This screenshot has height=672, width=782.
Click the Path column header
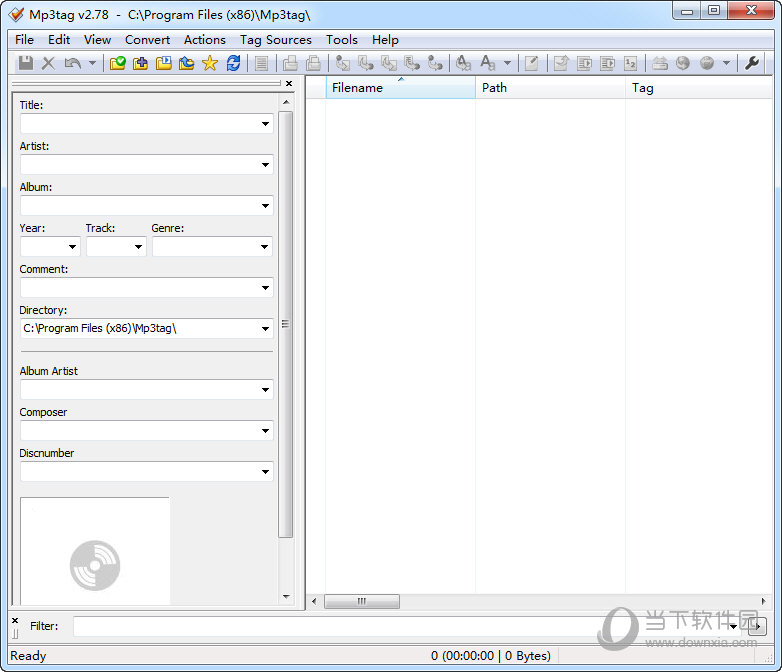(550, 88)
